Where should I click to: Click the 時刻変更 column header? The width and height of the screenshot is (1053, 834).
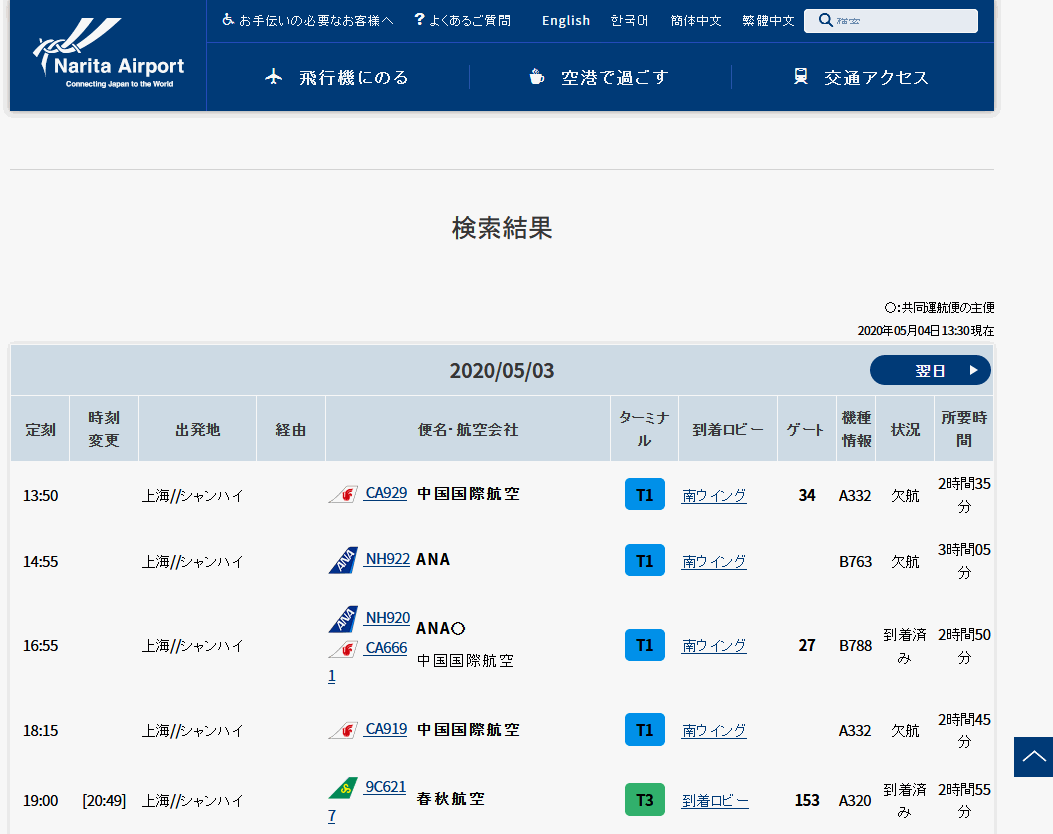104,429
